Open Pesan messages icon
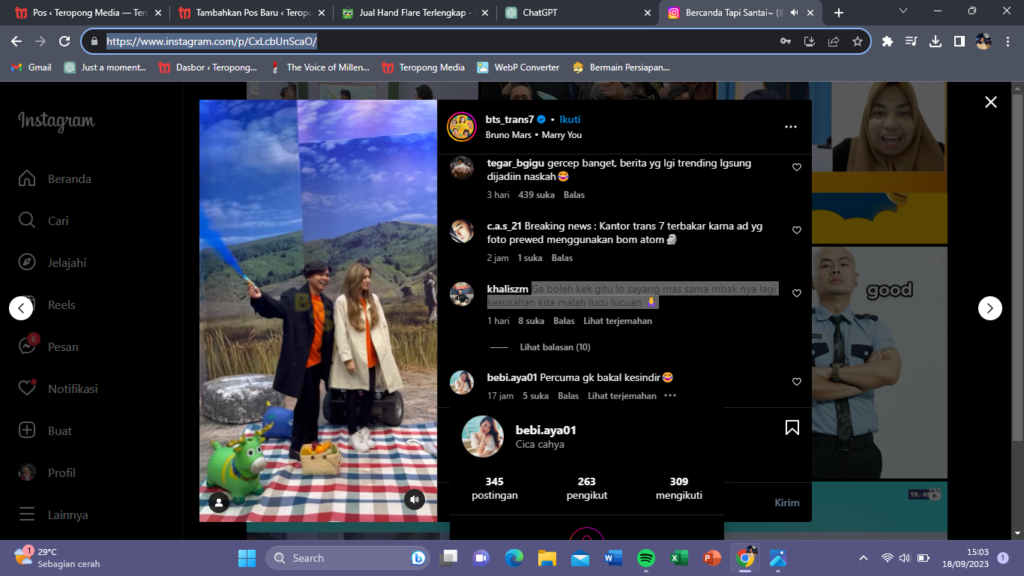 point(27,345)
